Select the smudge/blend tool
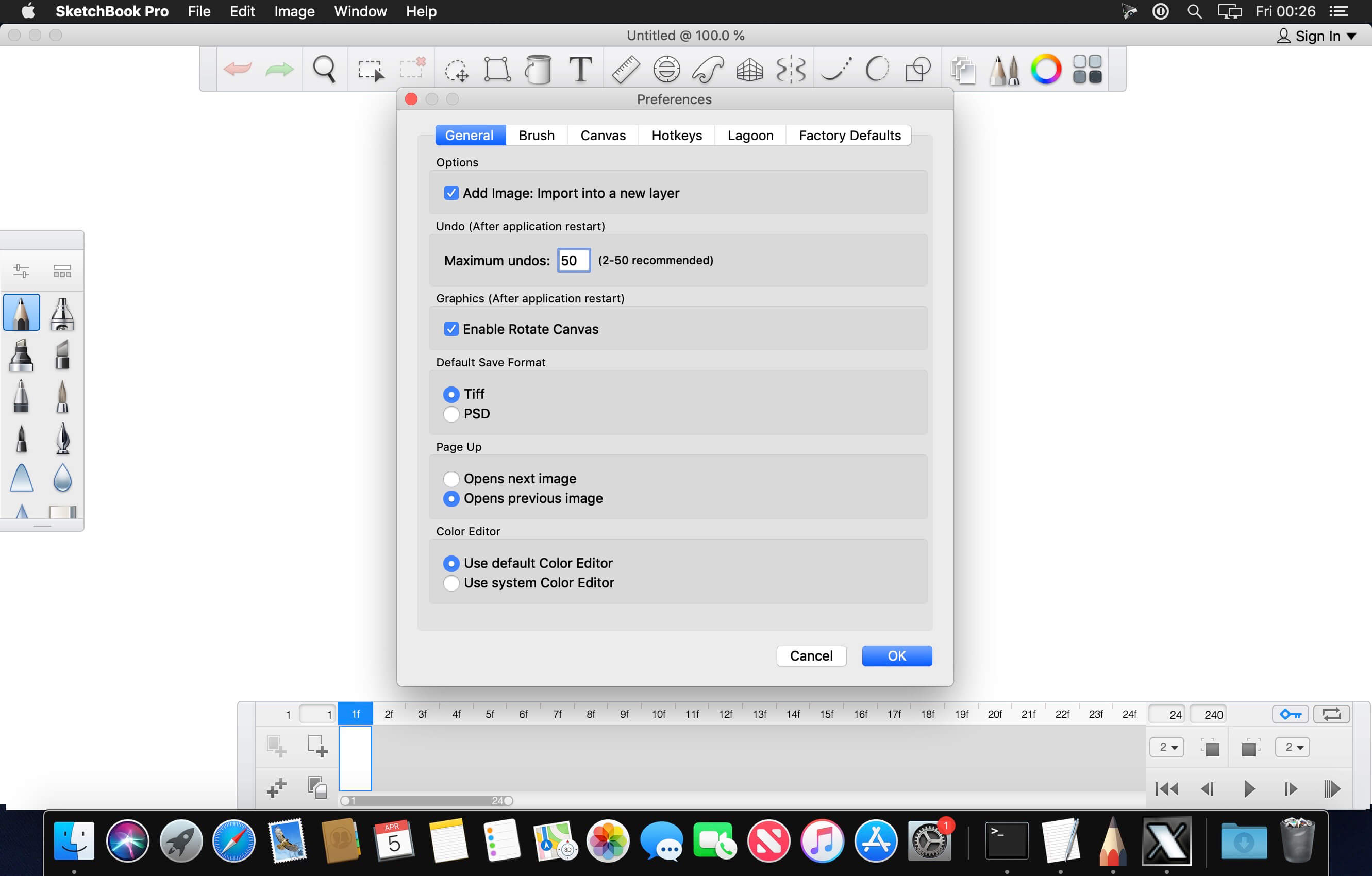Viewport: 1372px width, 876px height. 61,479
